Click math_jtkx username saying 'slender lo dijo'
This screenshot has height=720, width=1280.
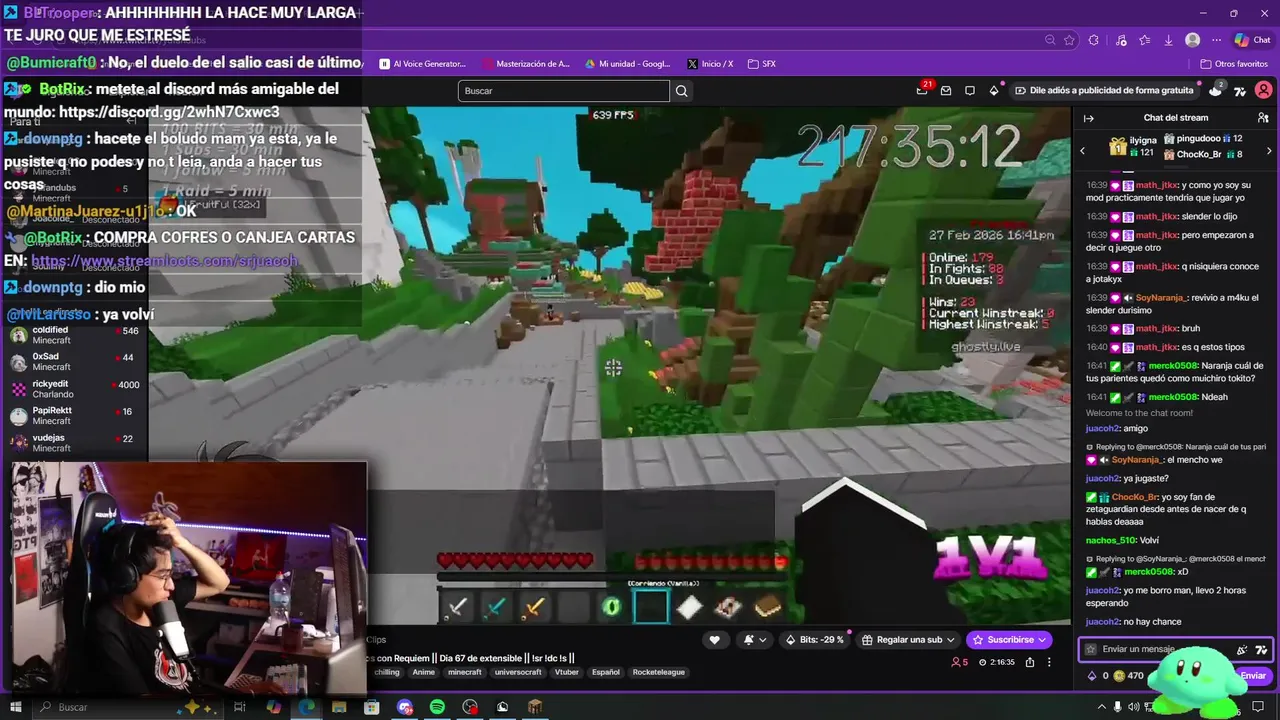coord(1155,216)
